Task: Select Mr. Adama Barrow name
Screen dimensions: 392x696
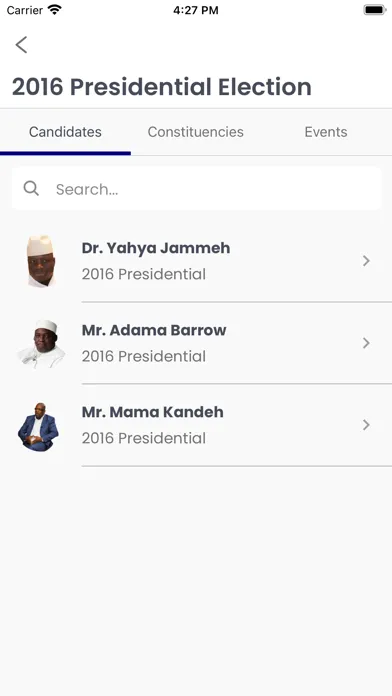Action: click(x=154, y=330)
